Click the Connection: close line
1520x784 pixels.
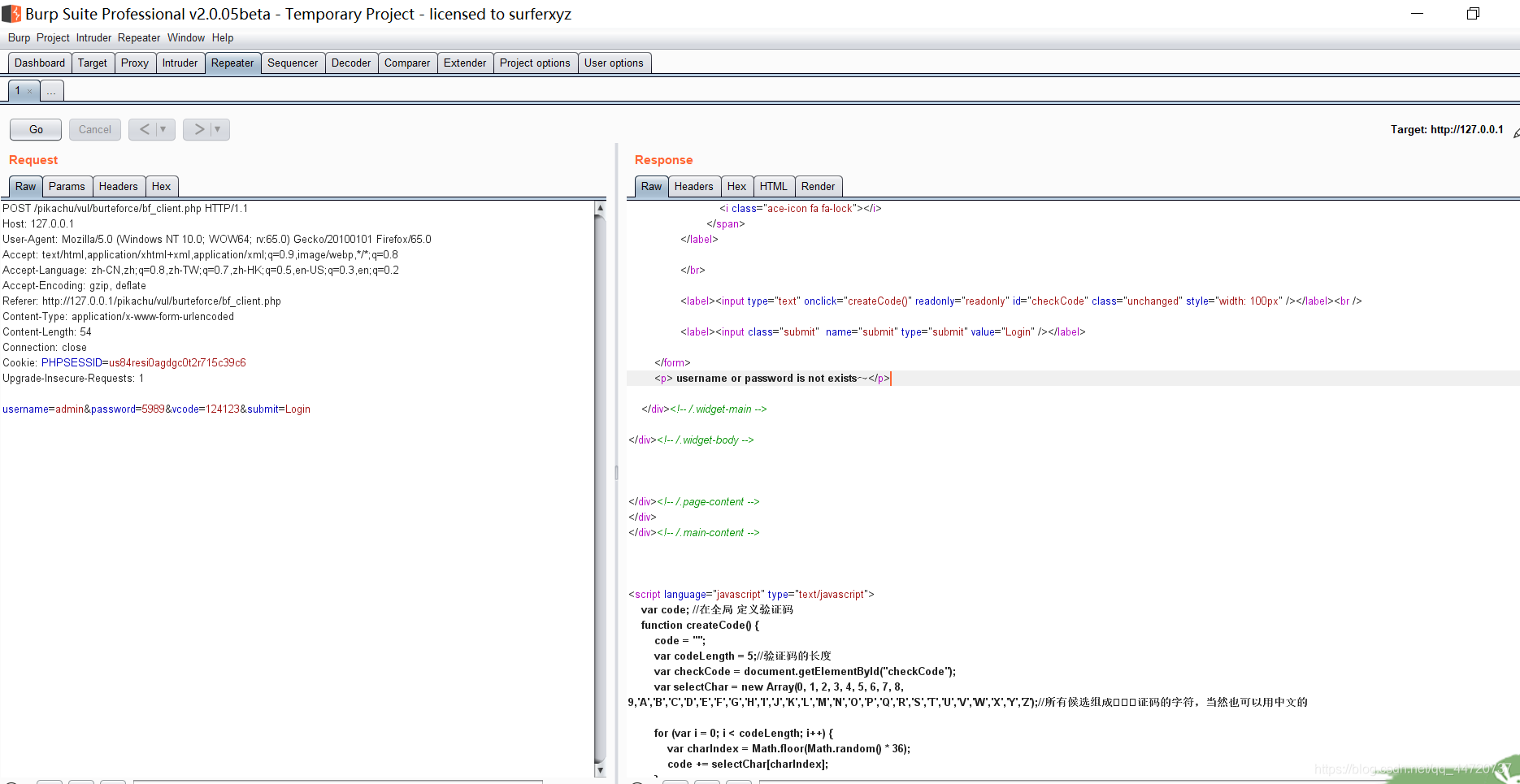coord(45,347)
